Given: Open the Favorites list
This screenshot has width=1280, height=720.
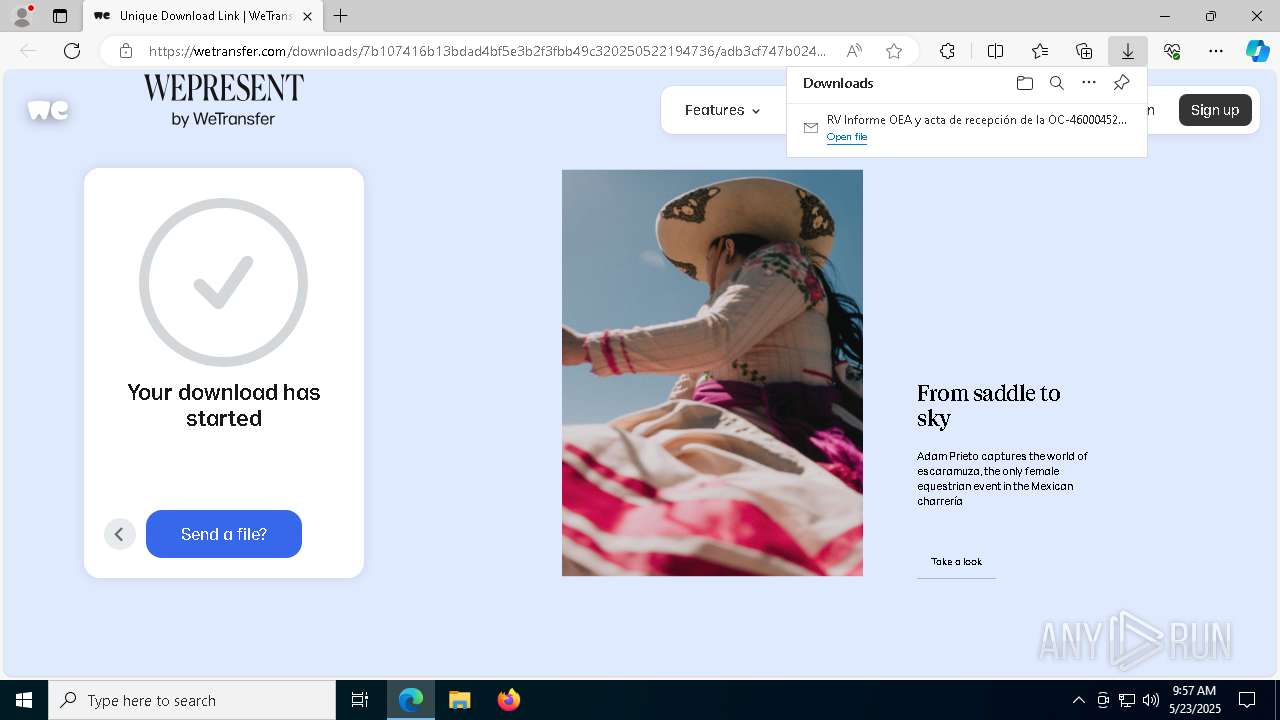Looking at the screenshot, I should click(1040, 51).
